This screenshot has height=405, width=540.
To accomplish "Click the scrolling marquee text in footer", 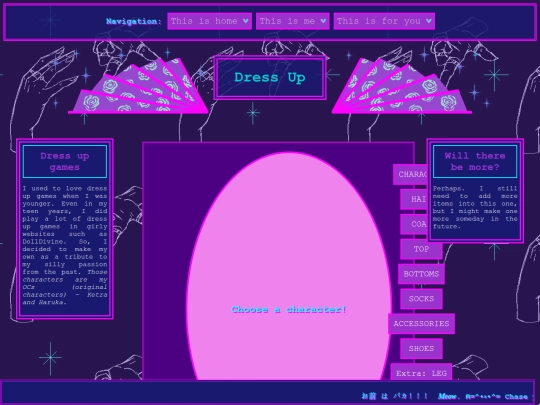I will point(448,396).
